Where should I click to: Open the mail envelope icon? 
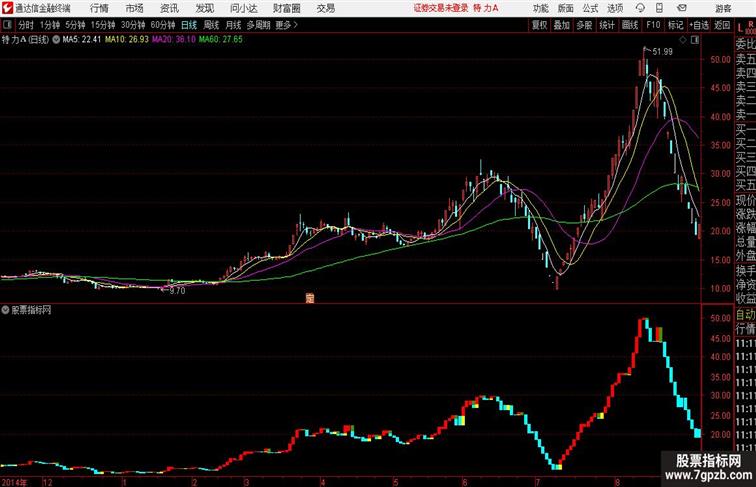point(682,8)
